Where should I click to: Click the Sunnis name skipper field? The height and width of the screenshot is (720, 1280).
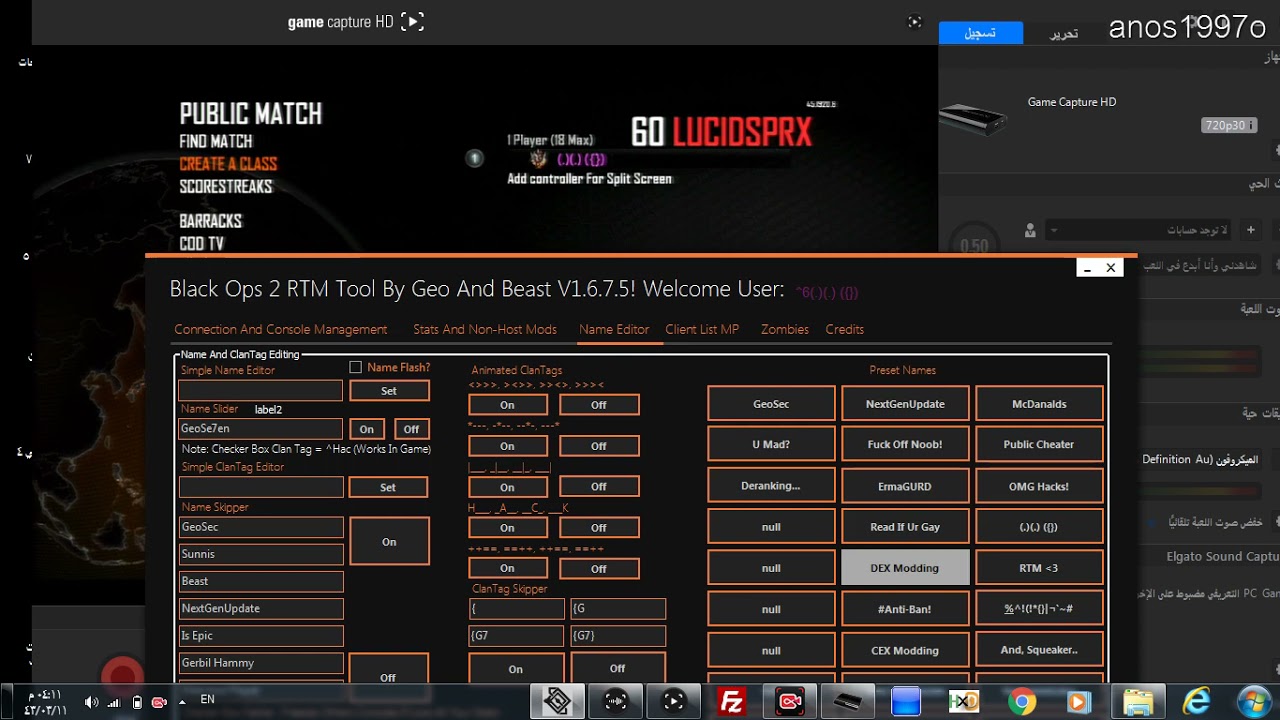(x=261, y=554)
